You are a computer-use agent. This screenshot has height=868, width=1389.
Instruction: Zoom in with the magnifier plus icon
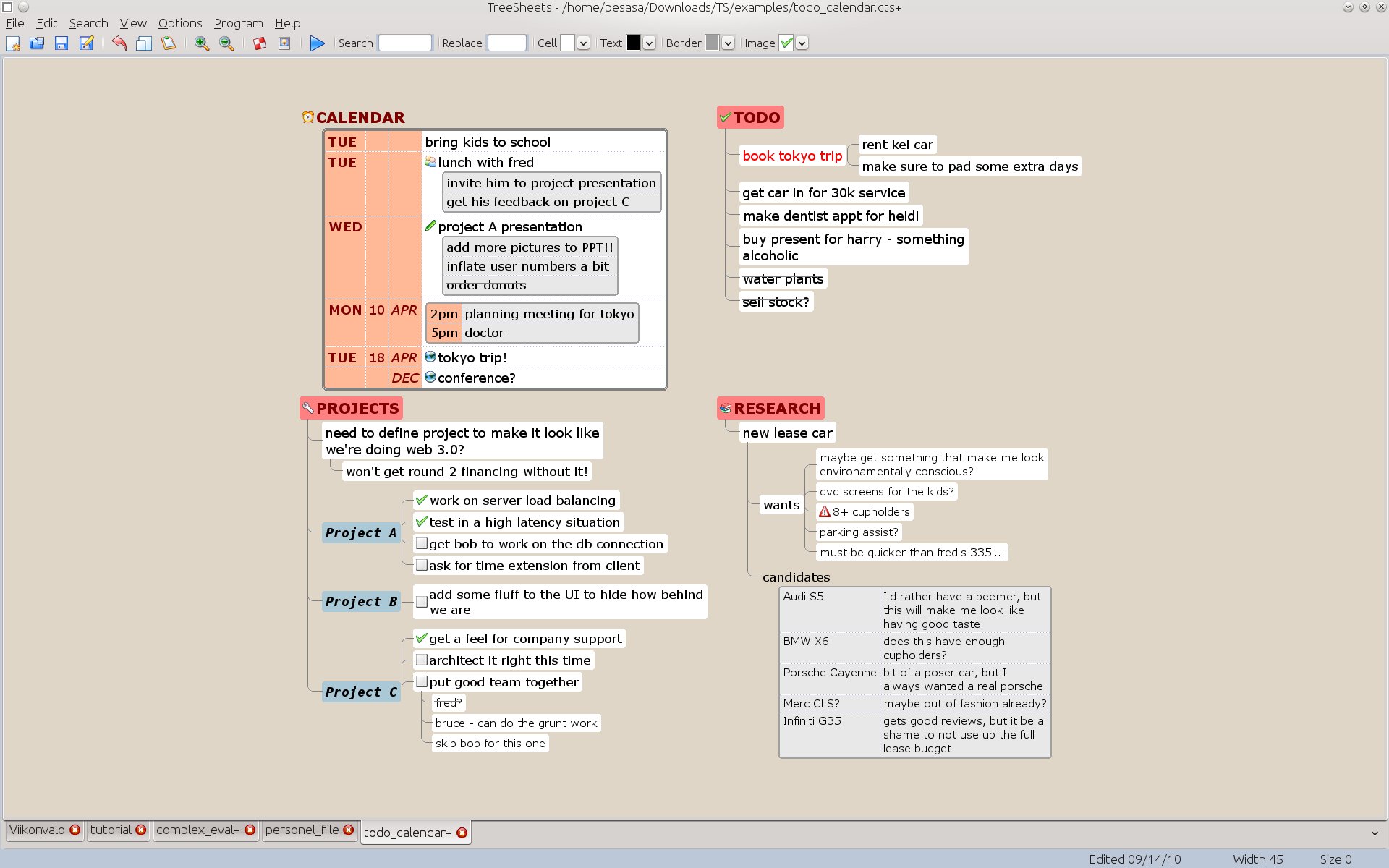[x=202, y=43]
